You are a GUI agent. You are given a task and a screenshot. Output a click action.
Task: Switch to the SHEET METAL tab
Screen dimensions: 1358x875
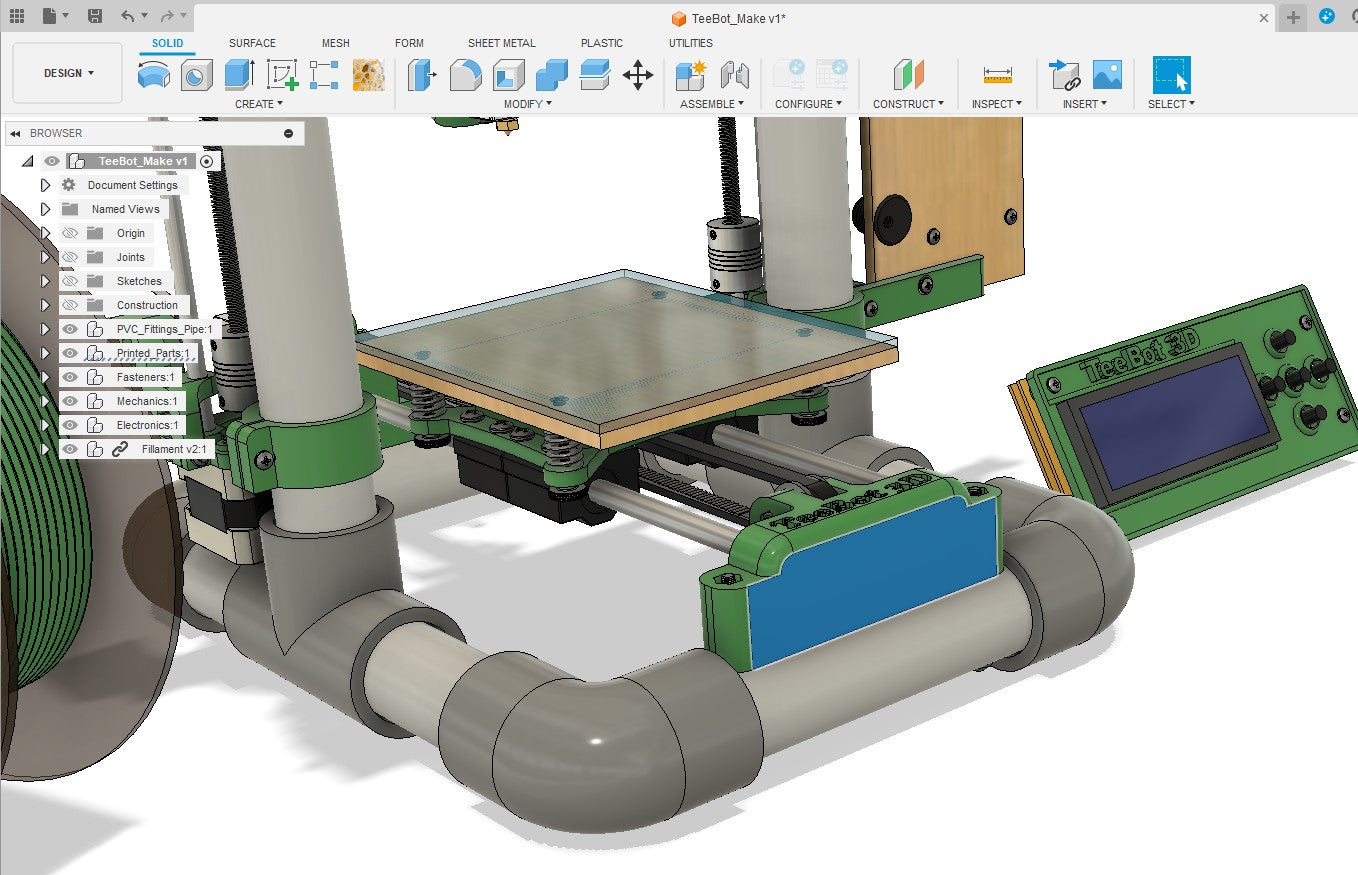[502, 43]
